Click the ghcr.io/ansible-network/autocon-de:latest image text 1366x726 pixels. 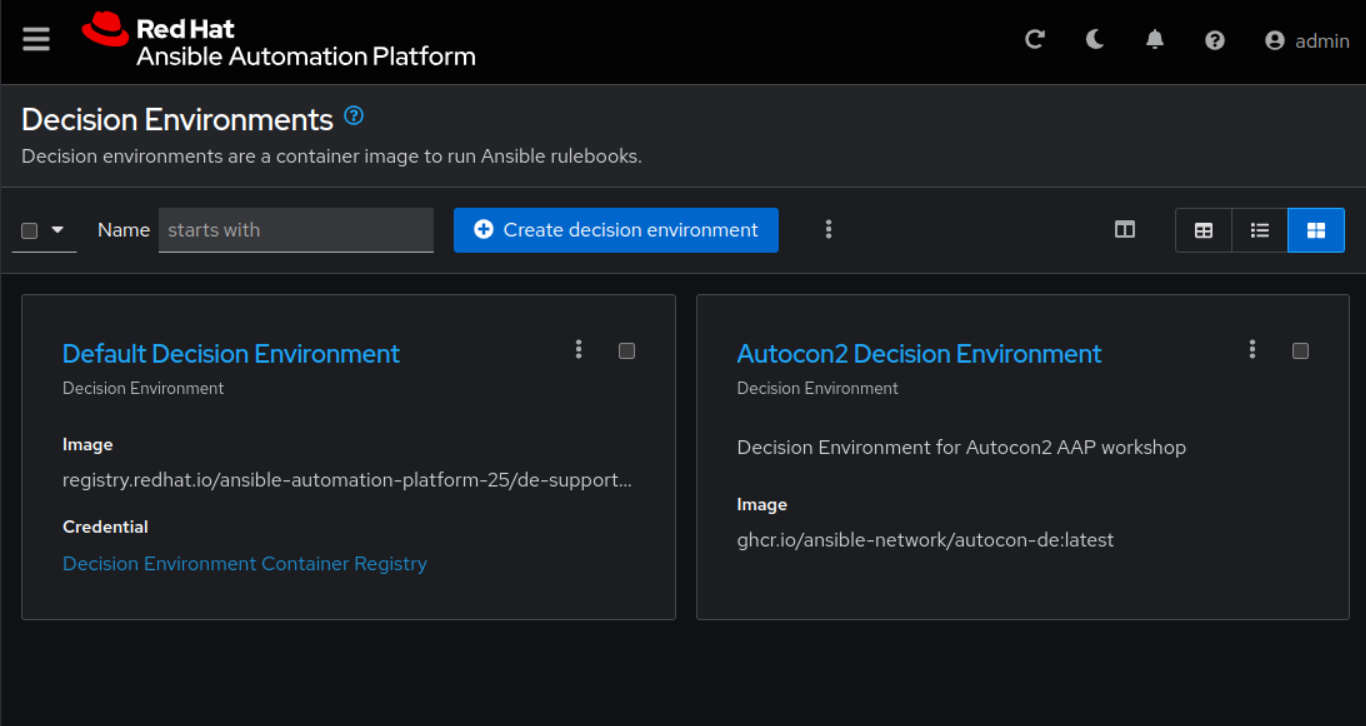pyautogui.click(x=925, y=540)
